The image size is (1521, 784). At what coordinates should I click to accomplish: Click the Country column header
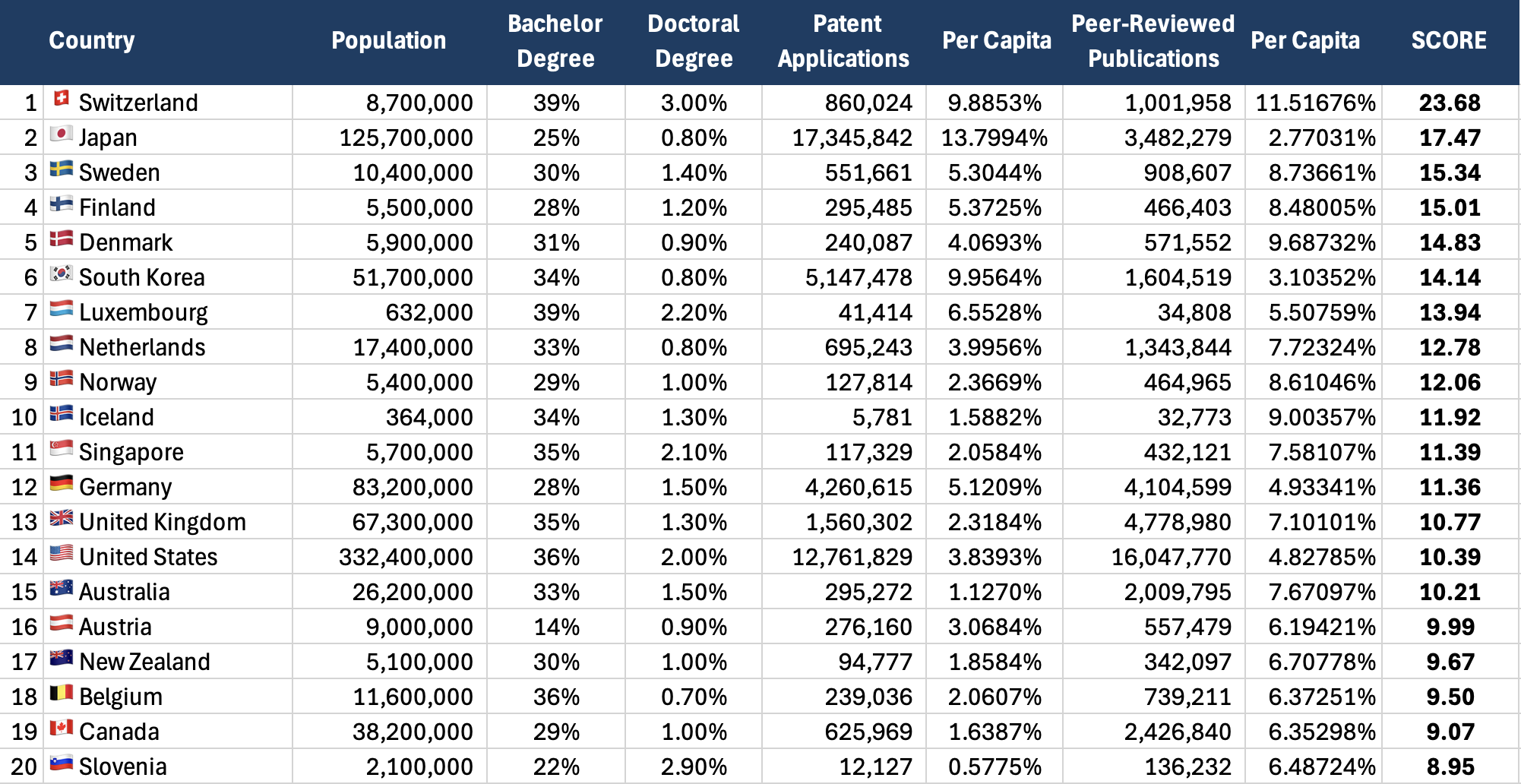tap(92, 41)
